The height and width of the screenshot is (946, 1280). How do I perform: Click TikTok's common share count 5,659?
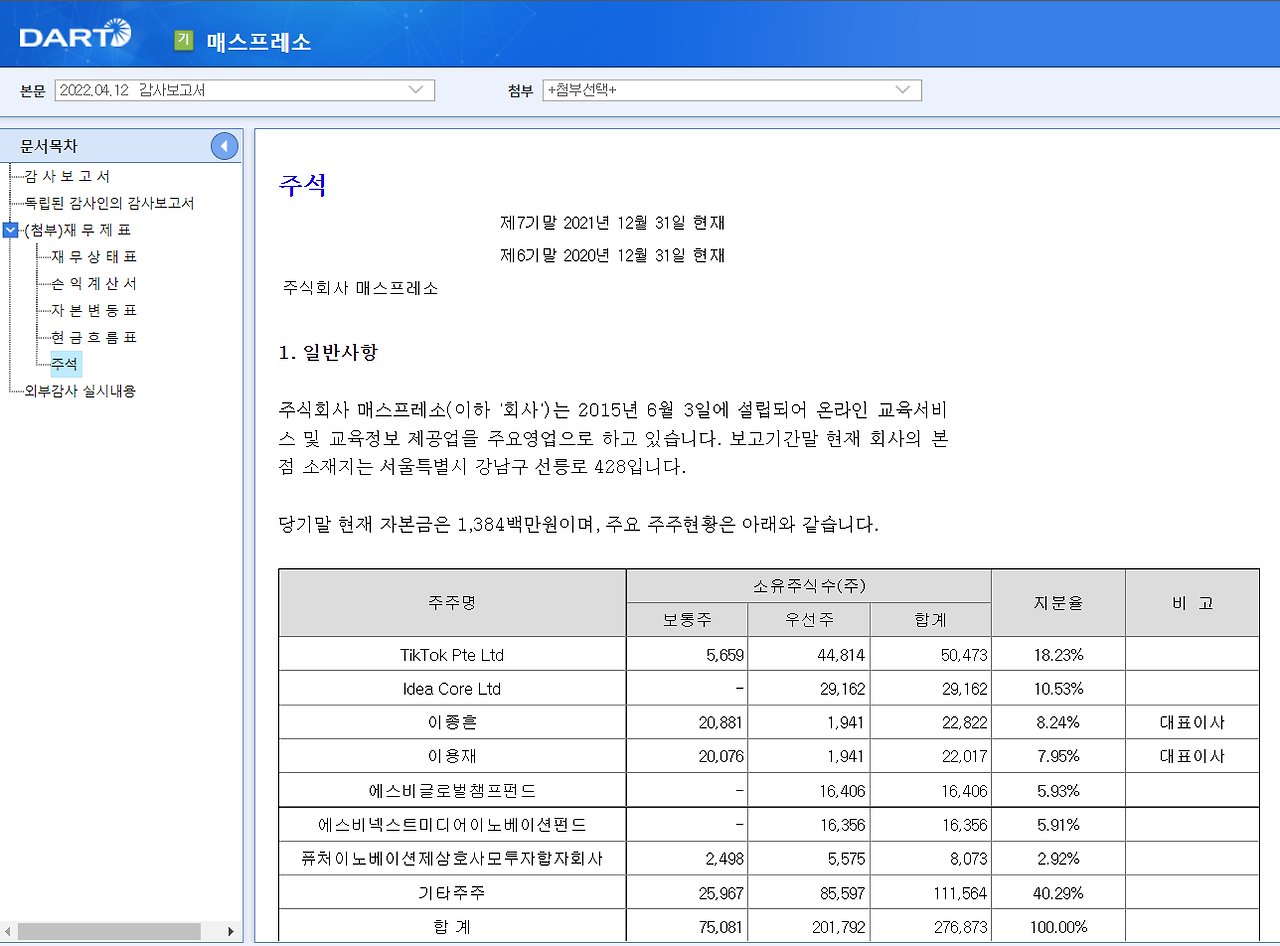(x=725, y=656)
